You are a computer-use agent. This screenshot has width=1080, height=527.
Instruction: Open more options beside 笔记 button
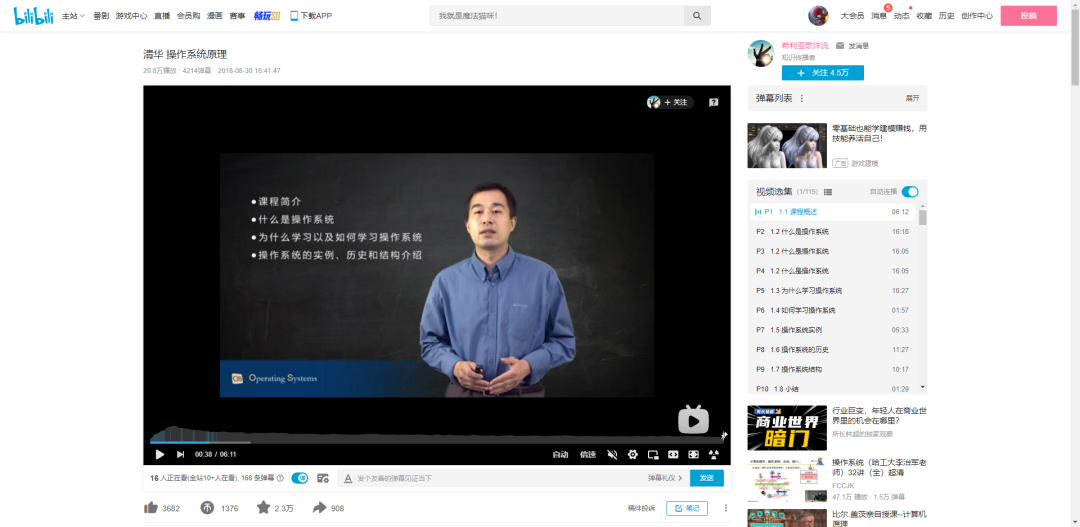pyautogui.click(x=725, y=508)
